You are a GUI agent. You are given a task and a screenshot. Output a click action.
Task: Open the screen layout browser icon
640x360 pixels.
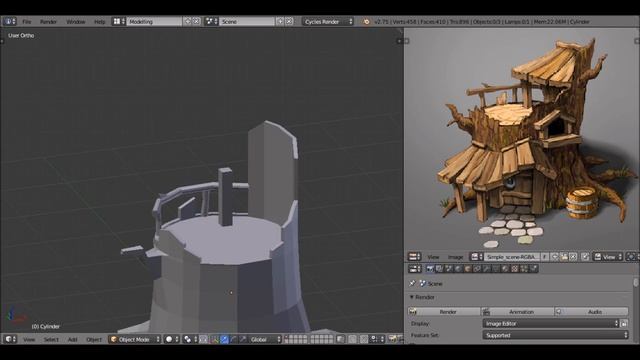tap(119, 21)
